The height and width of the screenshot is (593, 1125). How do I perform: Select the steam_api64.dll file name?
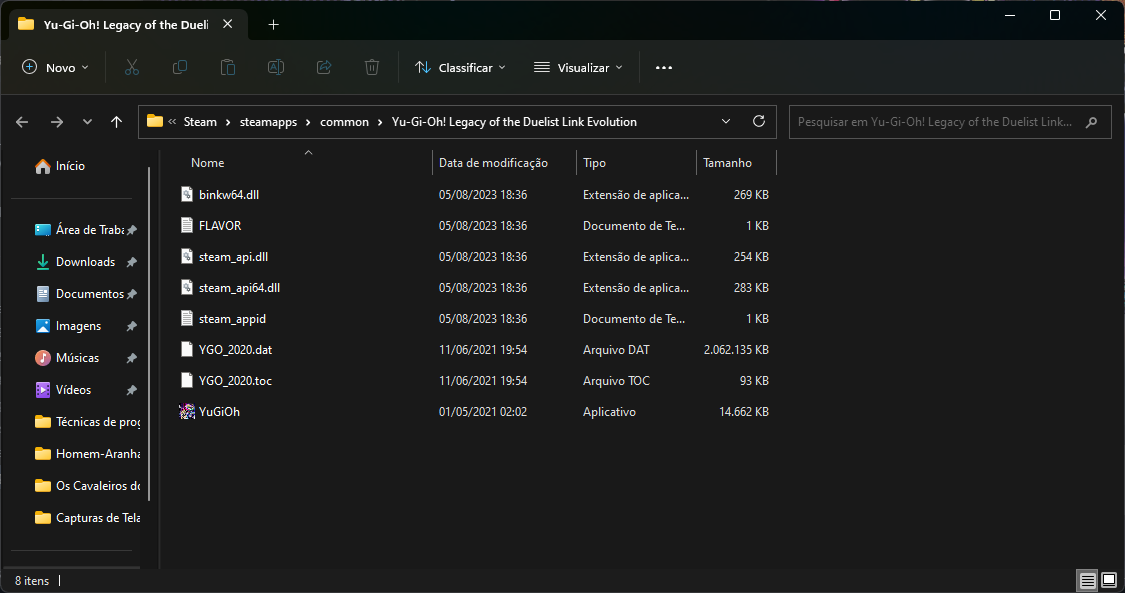click(x=240, y=288)
